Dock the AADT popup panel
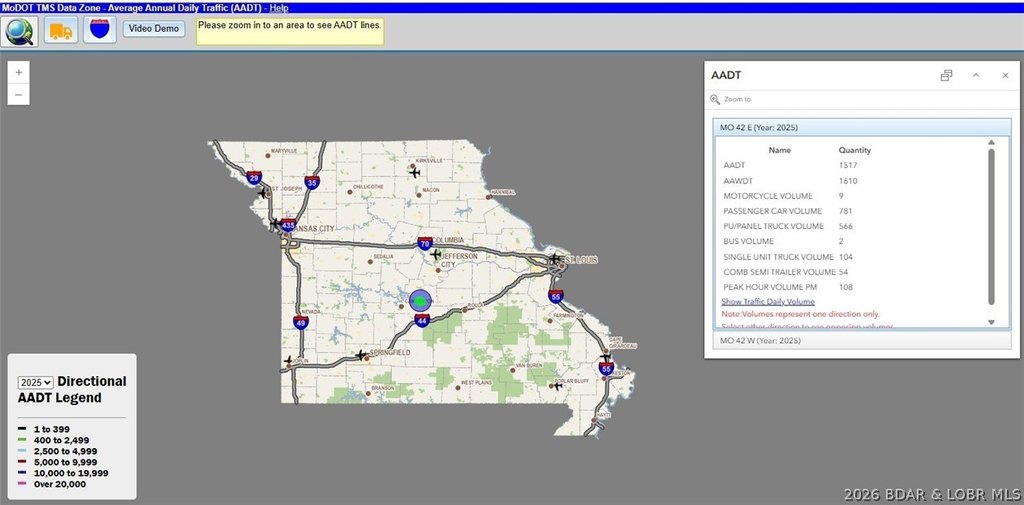The image size is (1024, 505). (x=946, y=76)
